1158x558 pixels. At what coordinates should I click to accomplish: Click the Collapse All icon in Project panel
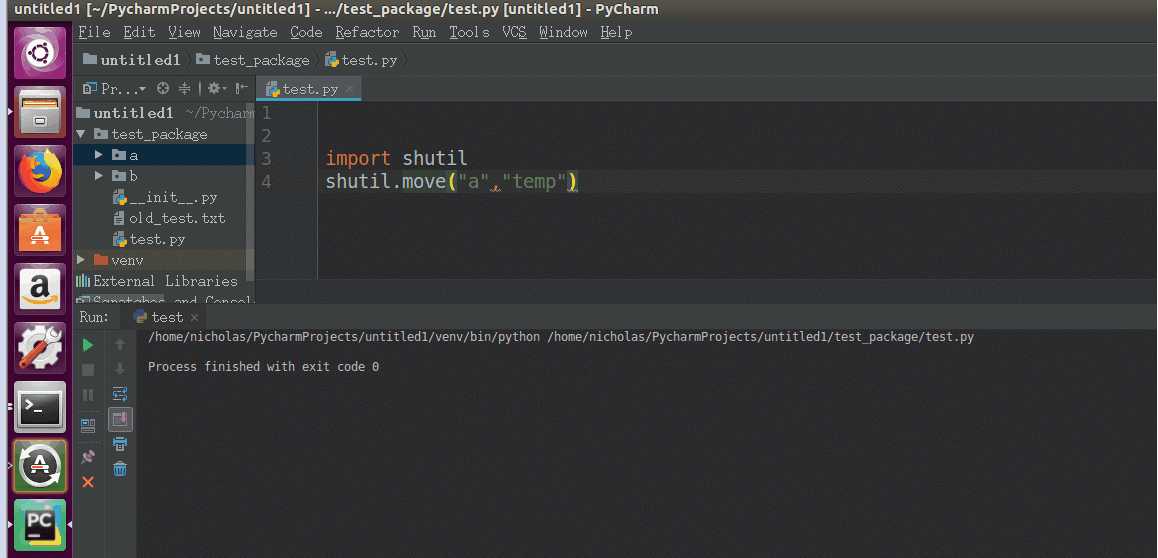(185, 89)
